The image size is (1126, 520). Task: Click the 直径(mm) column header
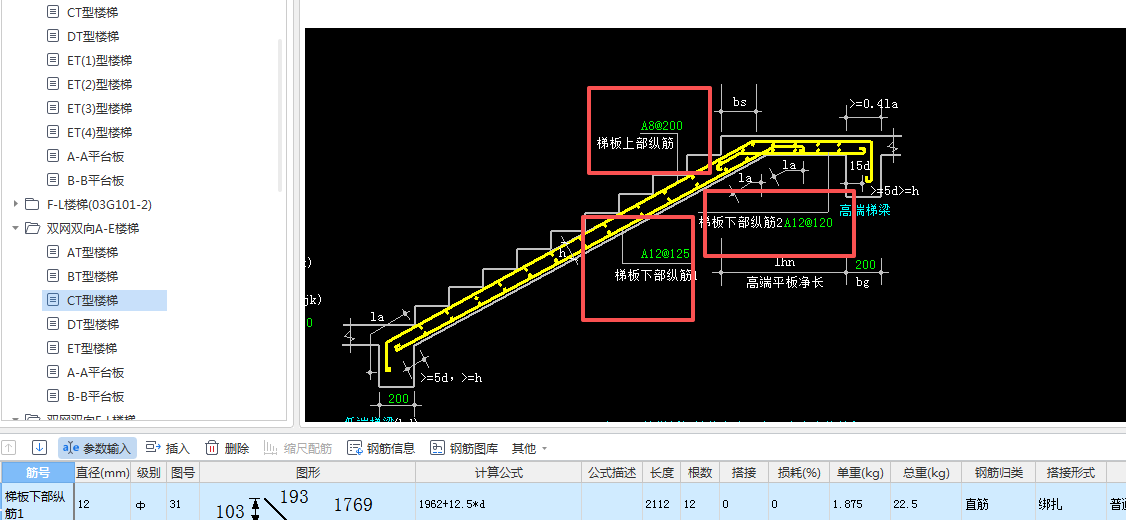[103, 472]
